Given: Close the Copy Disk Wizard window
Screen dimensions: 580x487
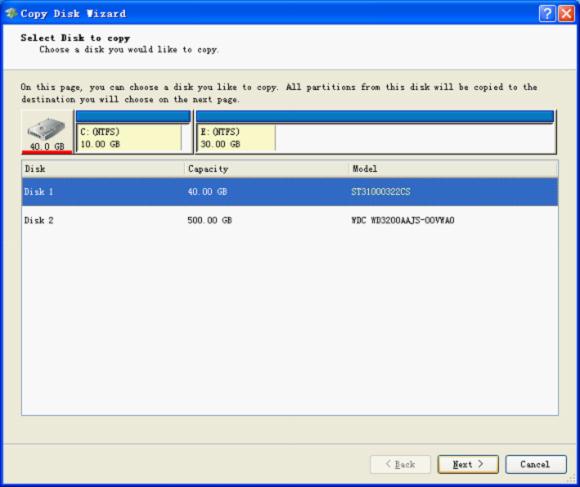Looking at the screenshot, I should coord(566,14).
